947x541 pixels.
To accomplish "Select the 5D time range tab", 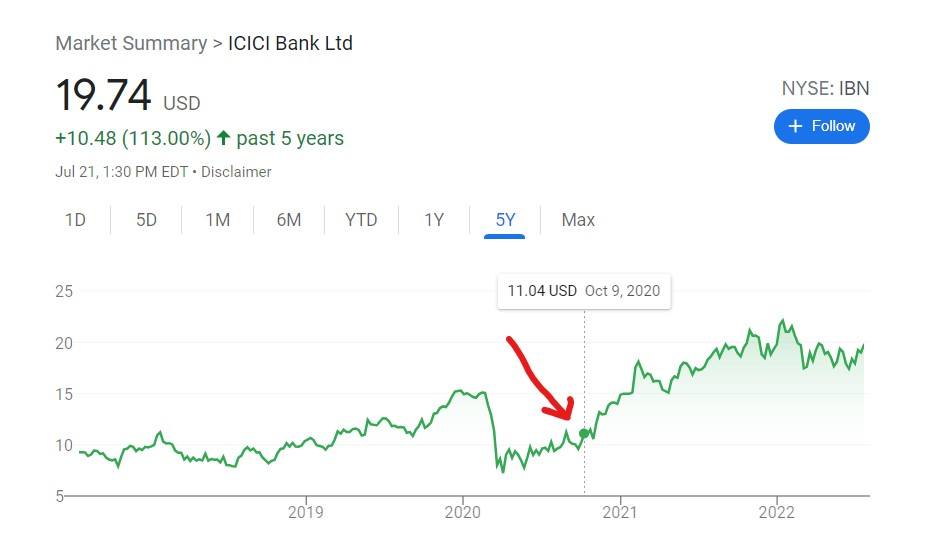I will 146,220.
